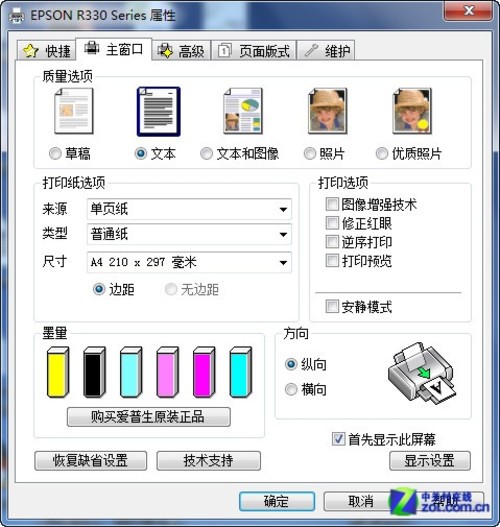The image size is (500, 527).
Task: Open the 来源 paper source dropdown
Action: (189, 209)
